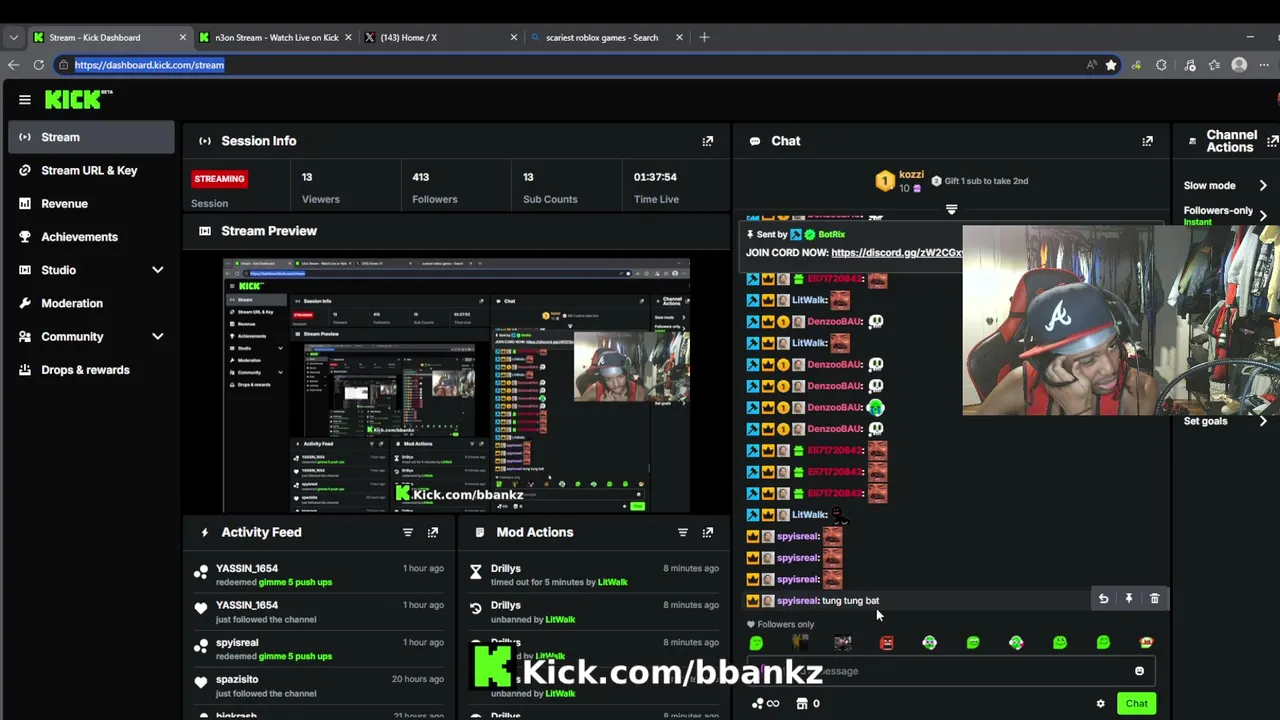Pop out the Session Info panel
The width and height of the screenshot is (1280, 720).
point(707,141)
